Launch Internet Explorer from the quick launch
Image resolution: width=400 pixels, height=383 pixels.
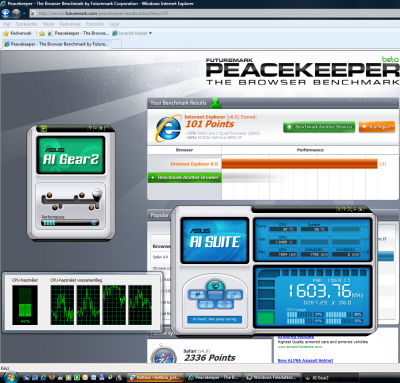(43, 378)
